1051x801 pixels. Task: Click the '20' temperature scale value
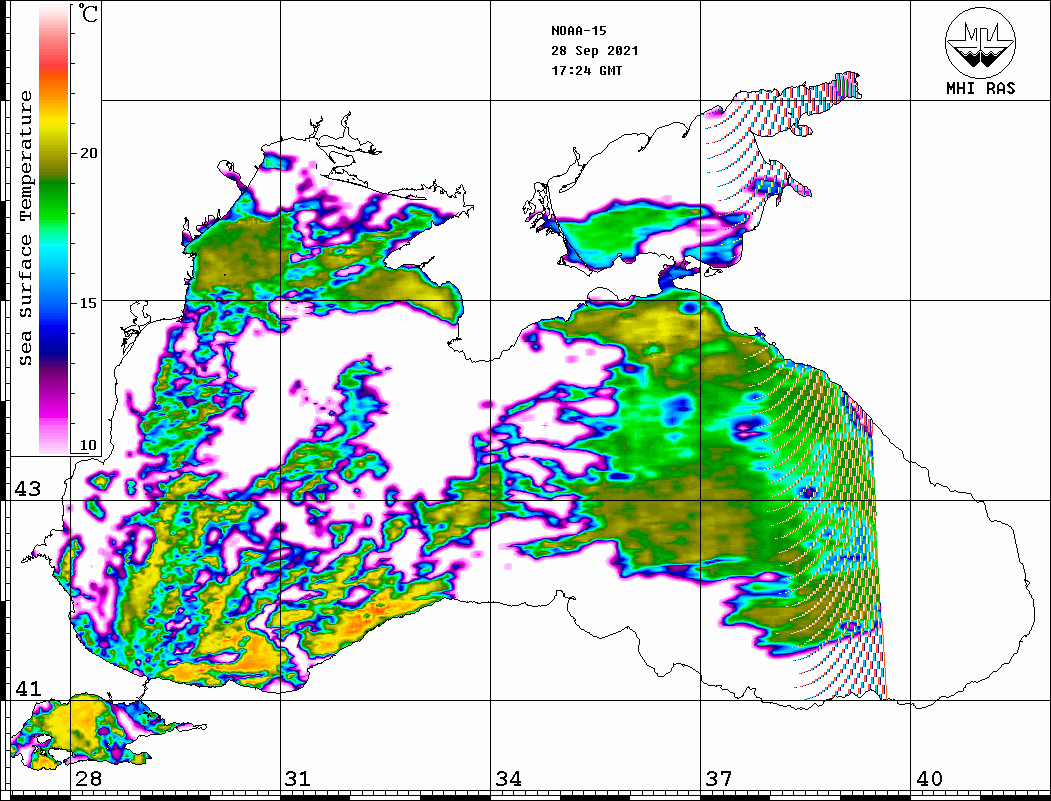coord(88,153)
